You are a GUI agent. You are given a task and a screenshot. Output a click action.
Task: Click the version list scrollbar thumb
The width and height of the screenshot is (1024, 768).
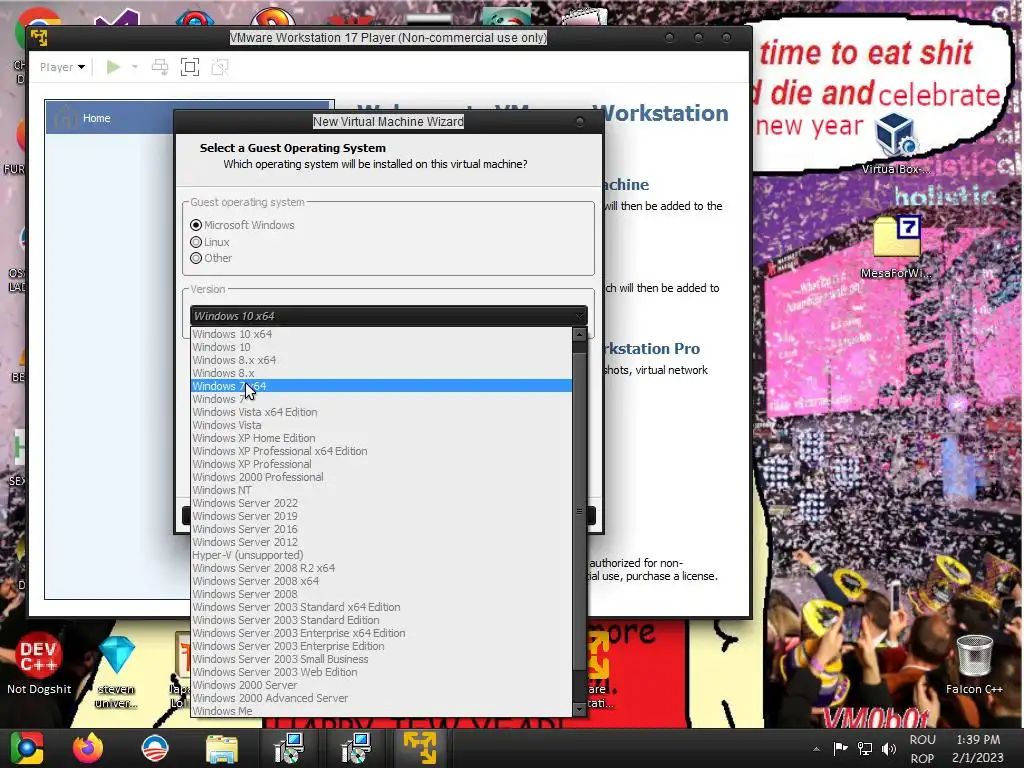pyautogui.click(x=579, y=511)
